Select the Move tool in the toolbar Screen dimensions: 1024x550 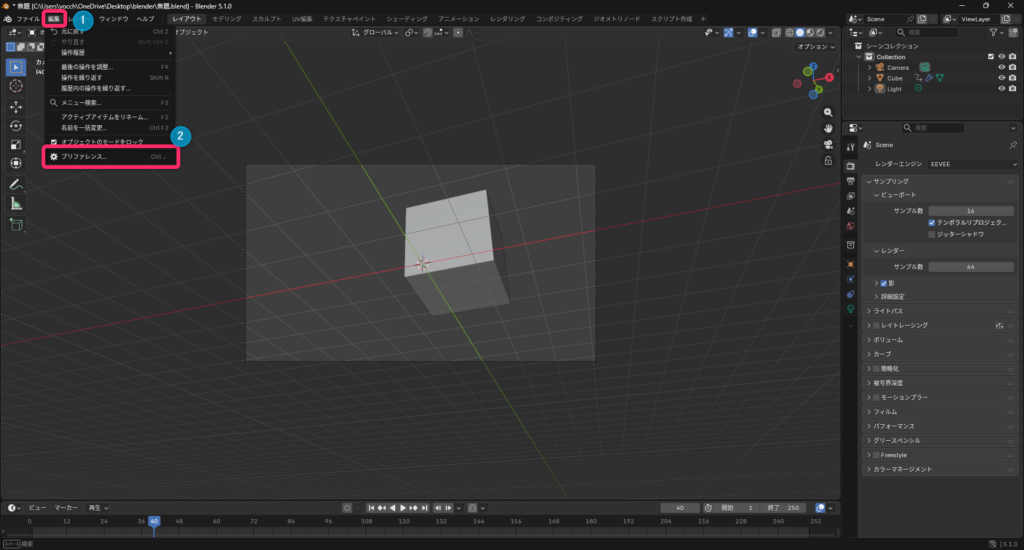(x=16, y=106)
